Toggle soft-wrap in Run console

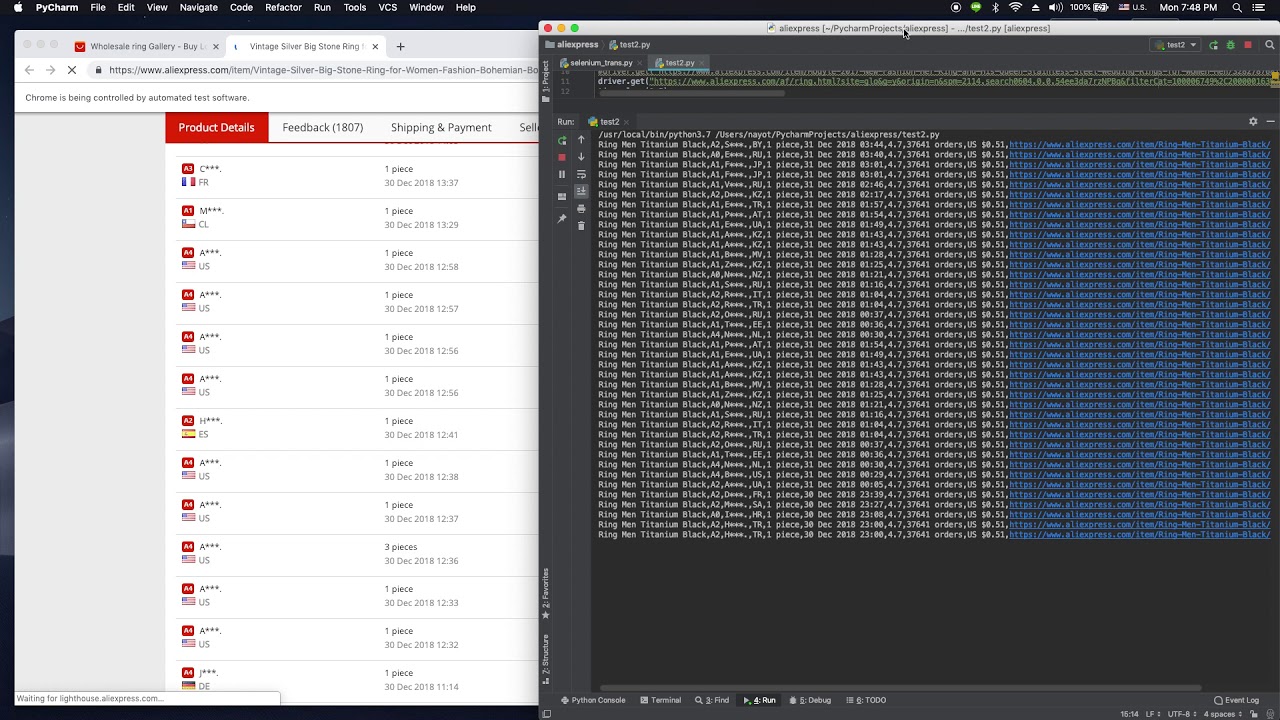581,174
